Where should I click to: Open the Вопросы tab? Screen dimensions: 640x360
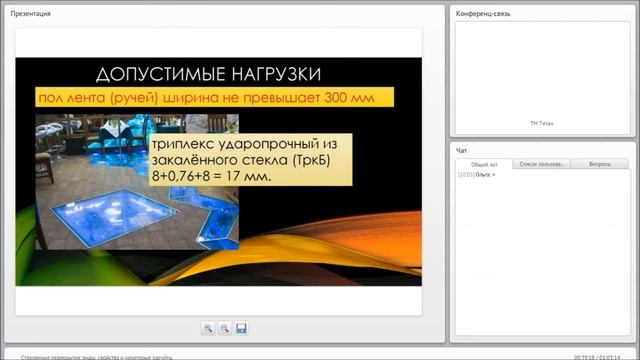[x=600, y=164]
